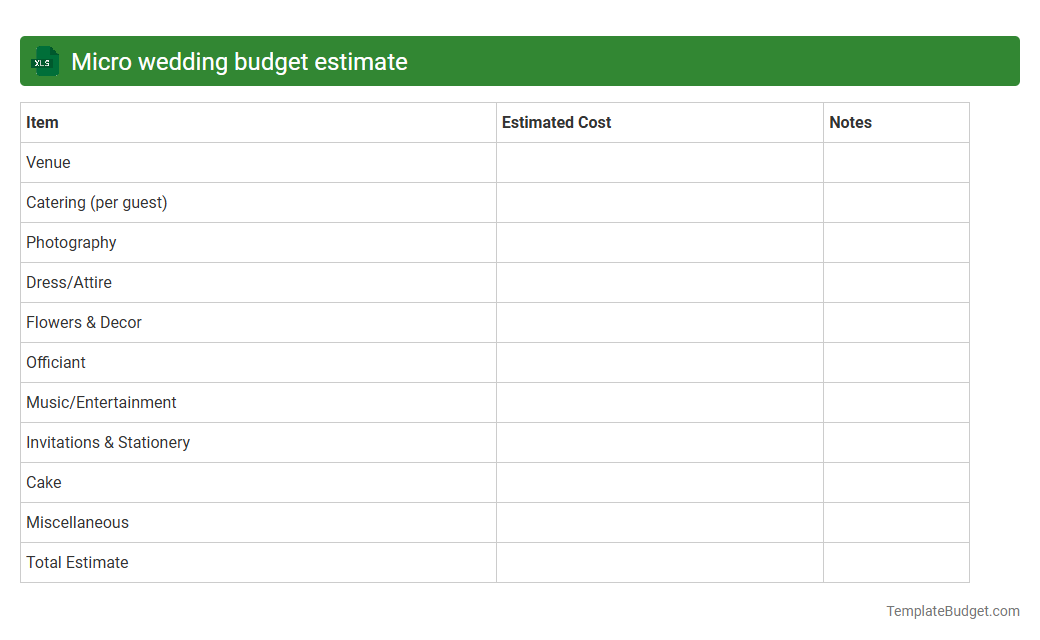Viewport: 1040px width, 640px height.
Task: Select the Invitations & Stationery row
Action: (x=108, y=442)
